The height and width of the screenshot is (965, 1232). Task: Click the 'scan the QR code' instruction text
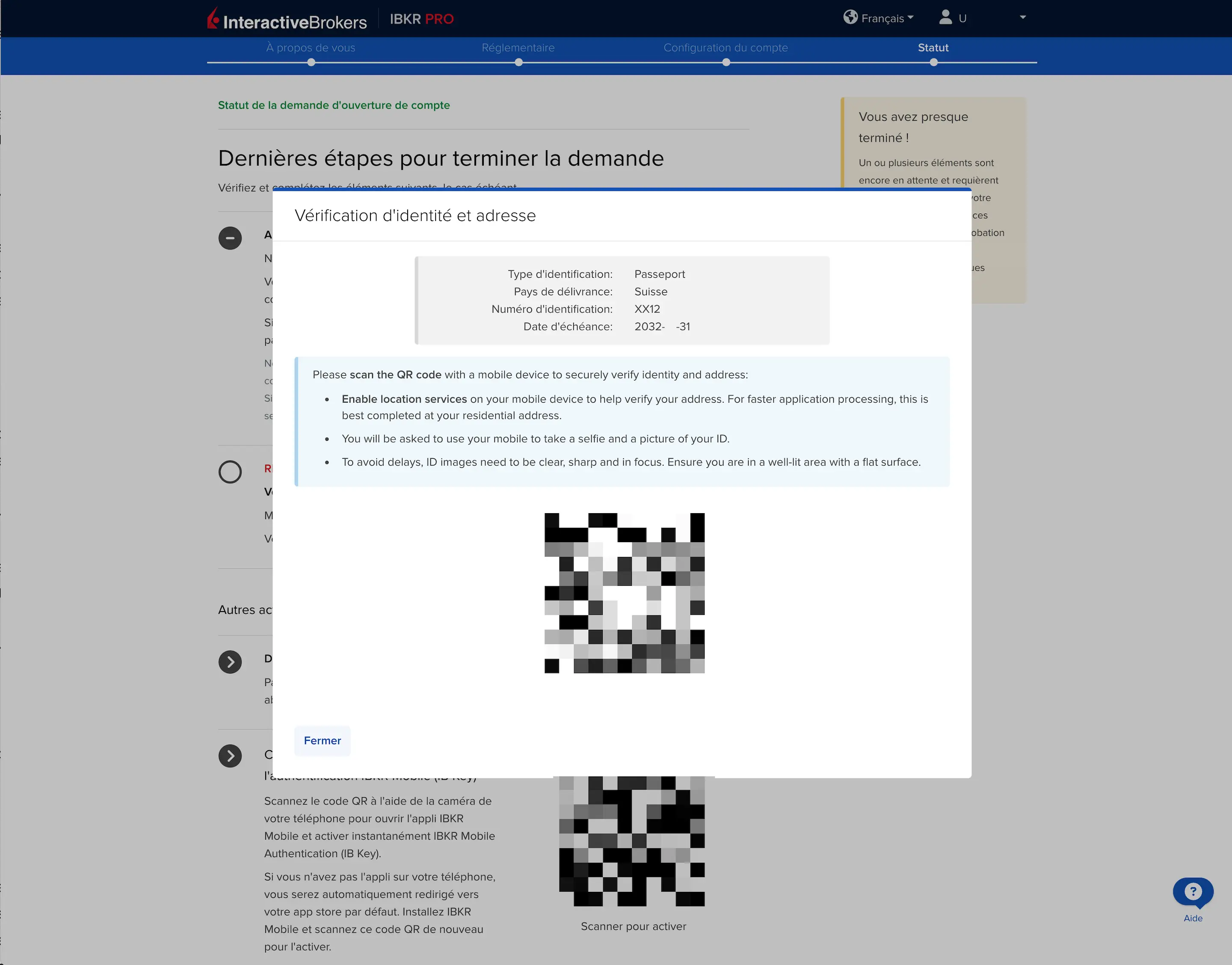pos(395,374)
